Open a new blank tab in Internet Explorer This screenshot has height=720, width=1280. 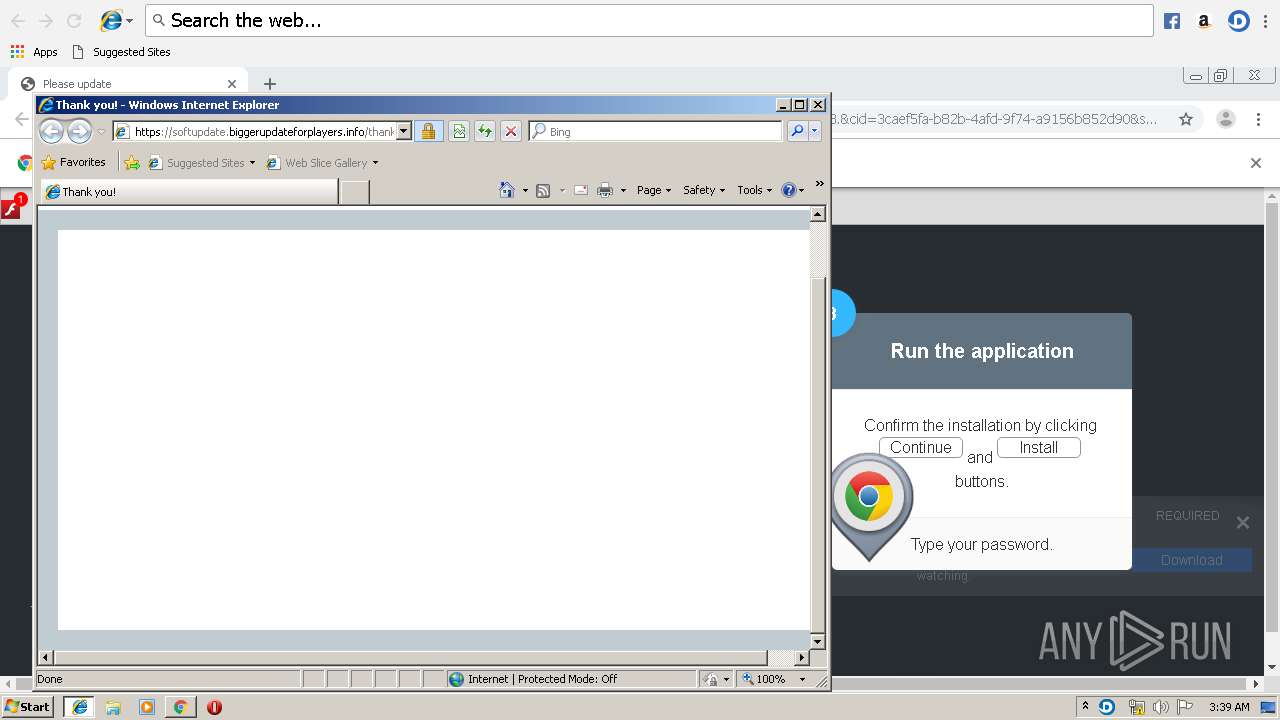tap(355, 191)
